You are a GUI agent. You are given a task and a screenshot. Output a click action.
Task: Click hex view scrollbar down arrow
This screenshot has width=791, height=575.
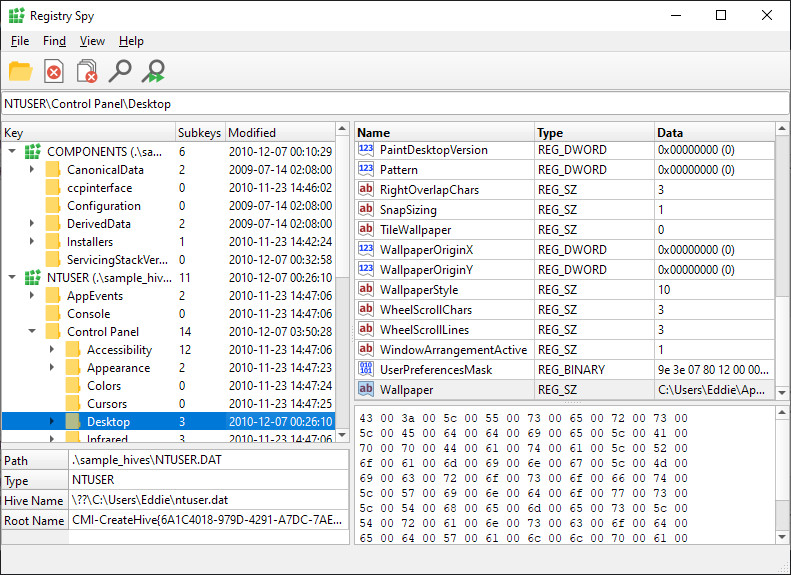pos(782,537)
